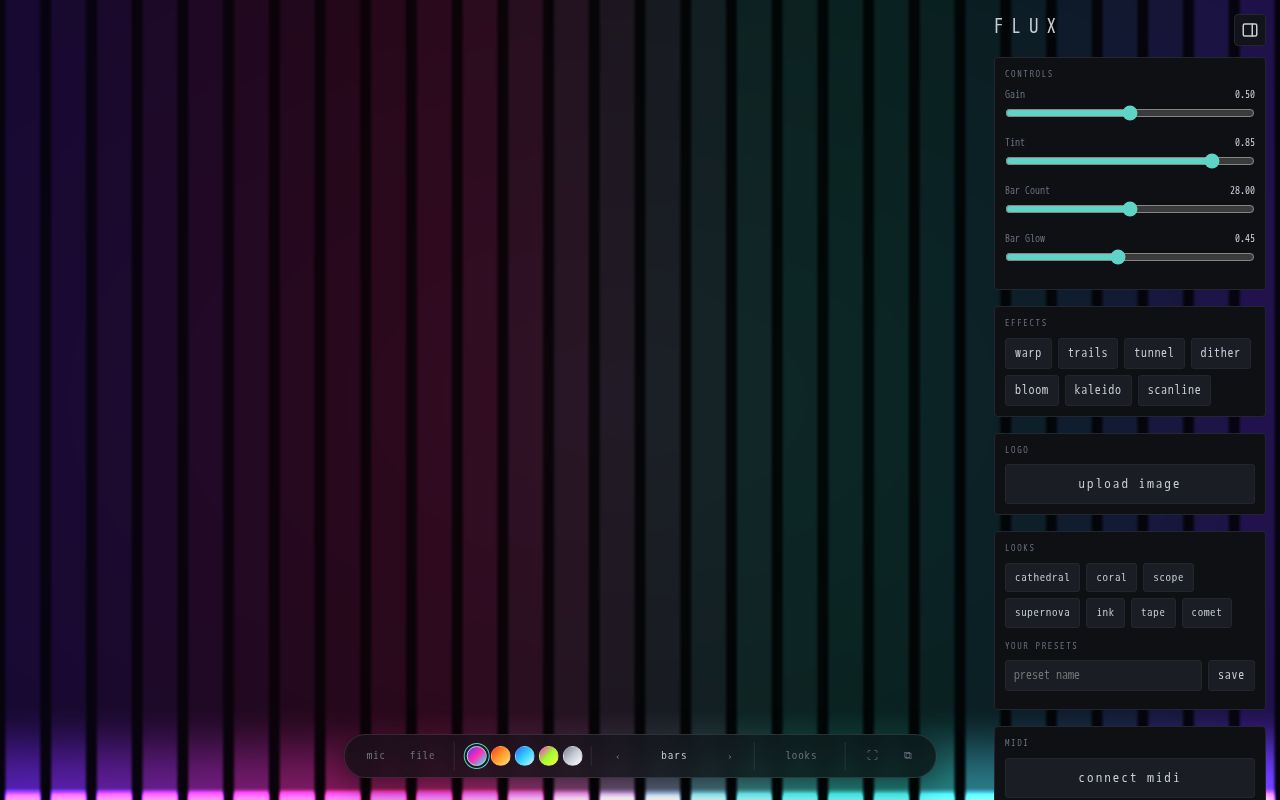Select the green-yellow color palette
Viewport: 1280px width, 800px height.
(549, 756)
